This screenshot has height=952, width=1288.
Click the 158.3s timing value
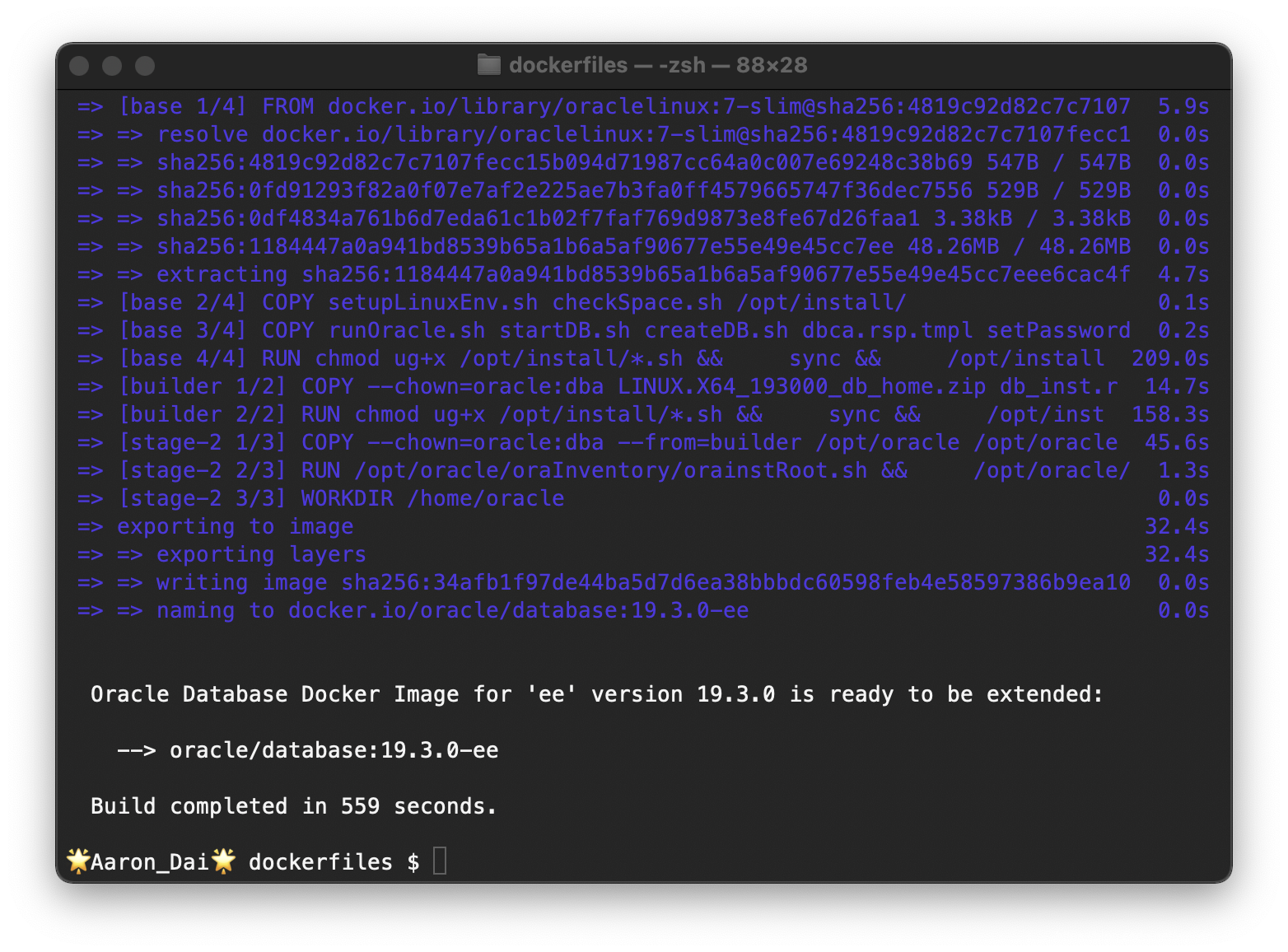coord(1170,415)
